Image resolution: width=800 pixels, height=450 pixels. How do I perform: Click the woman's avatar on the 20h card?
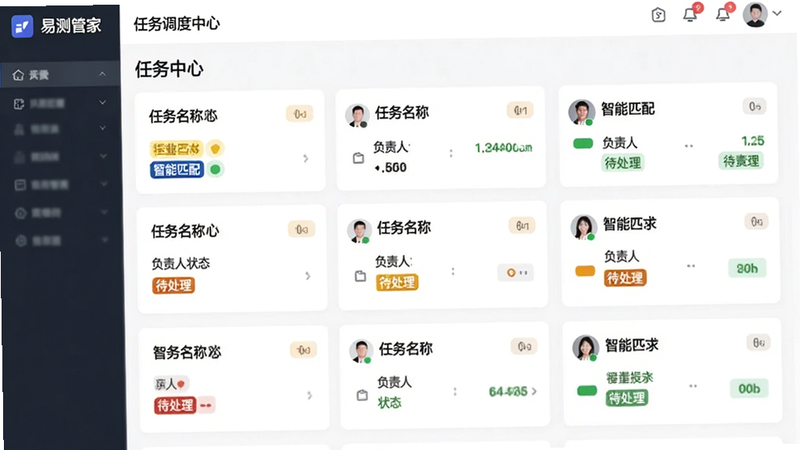pyautogui.click(x=583, y=227)
